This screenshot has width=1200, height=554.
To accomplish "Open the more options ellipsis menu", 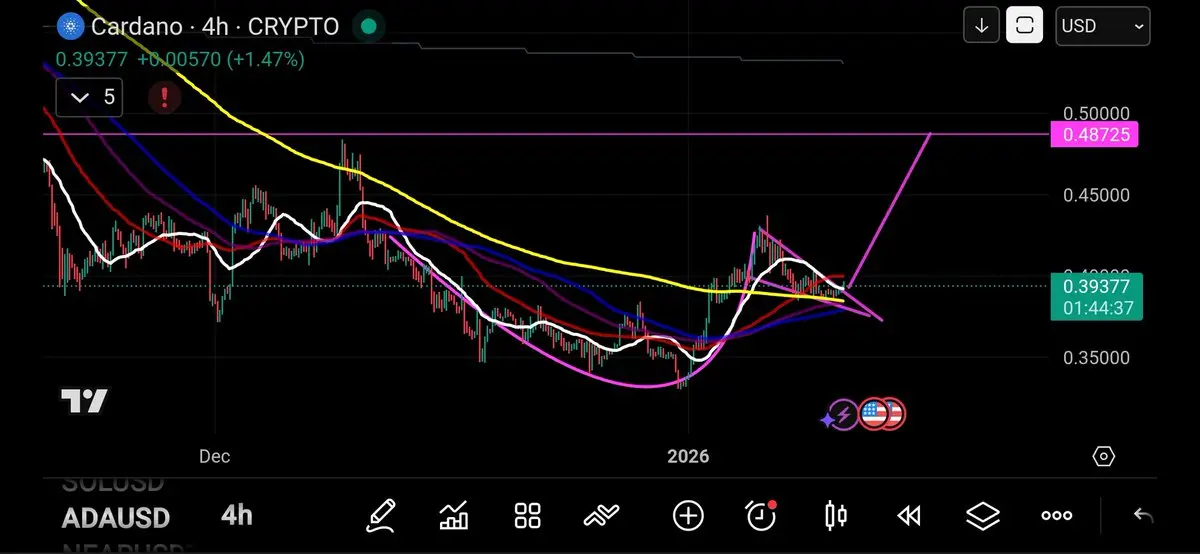I will pos(1057,516).
